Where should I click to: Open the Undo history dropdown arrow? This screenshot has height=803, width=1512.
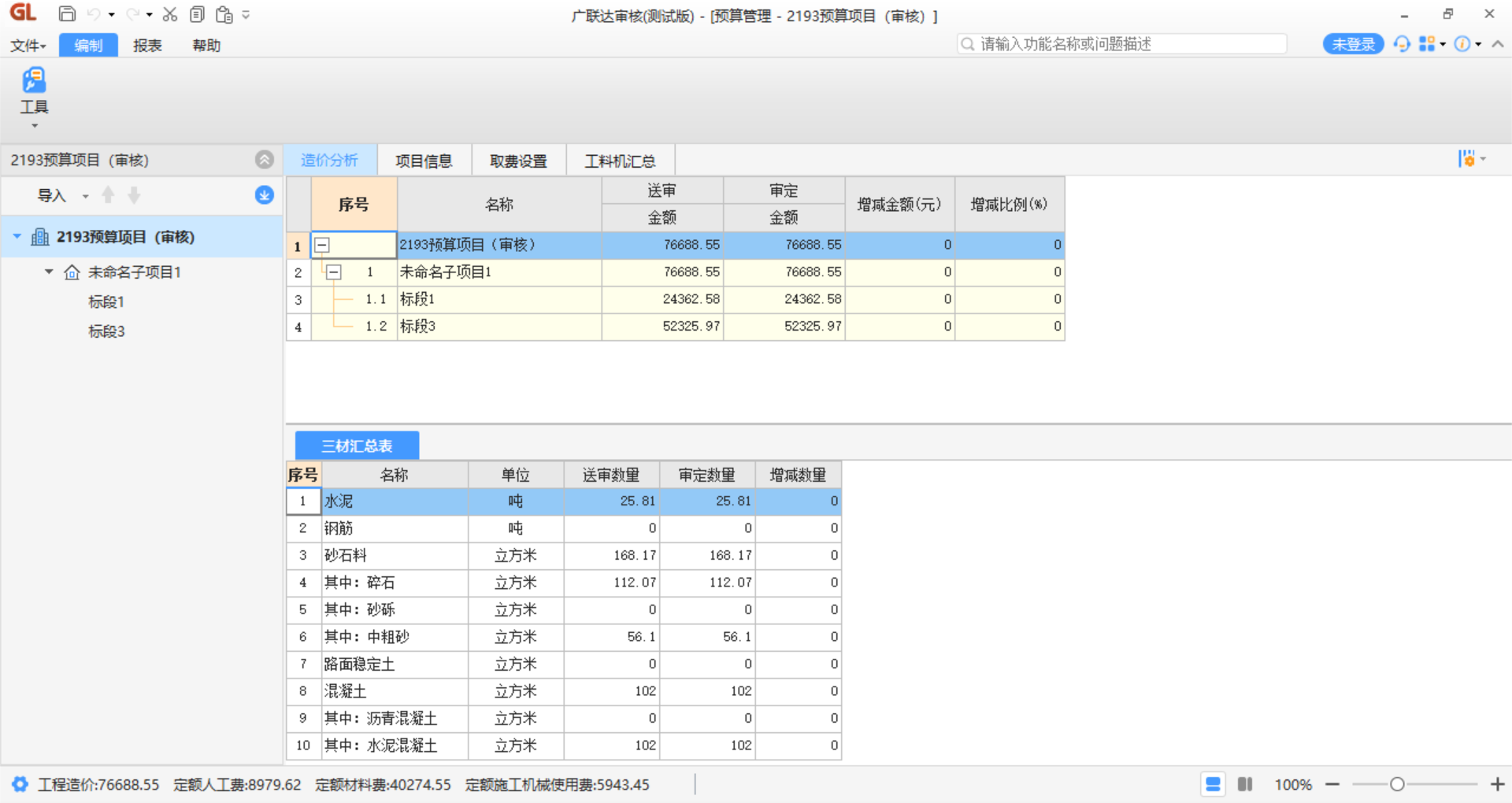pos(111,15)
